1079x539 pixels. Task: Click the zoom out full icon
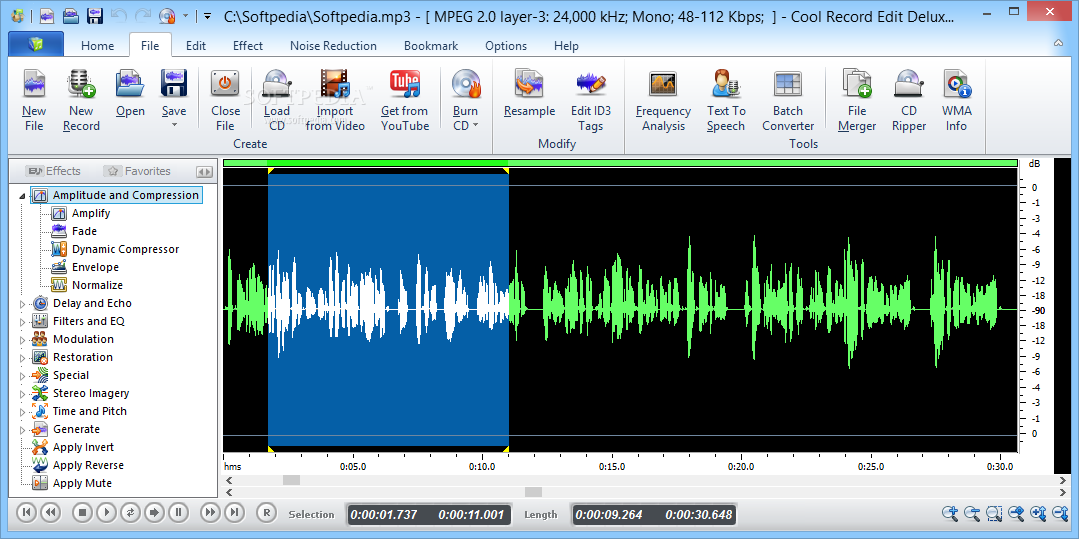1016,513
